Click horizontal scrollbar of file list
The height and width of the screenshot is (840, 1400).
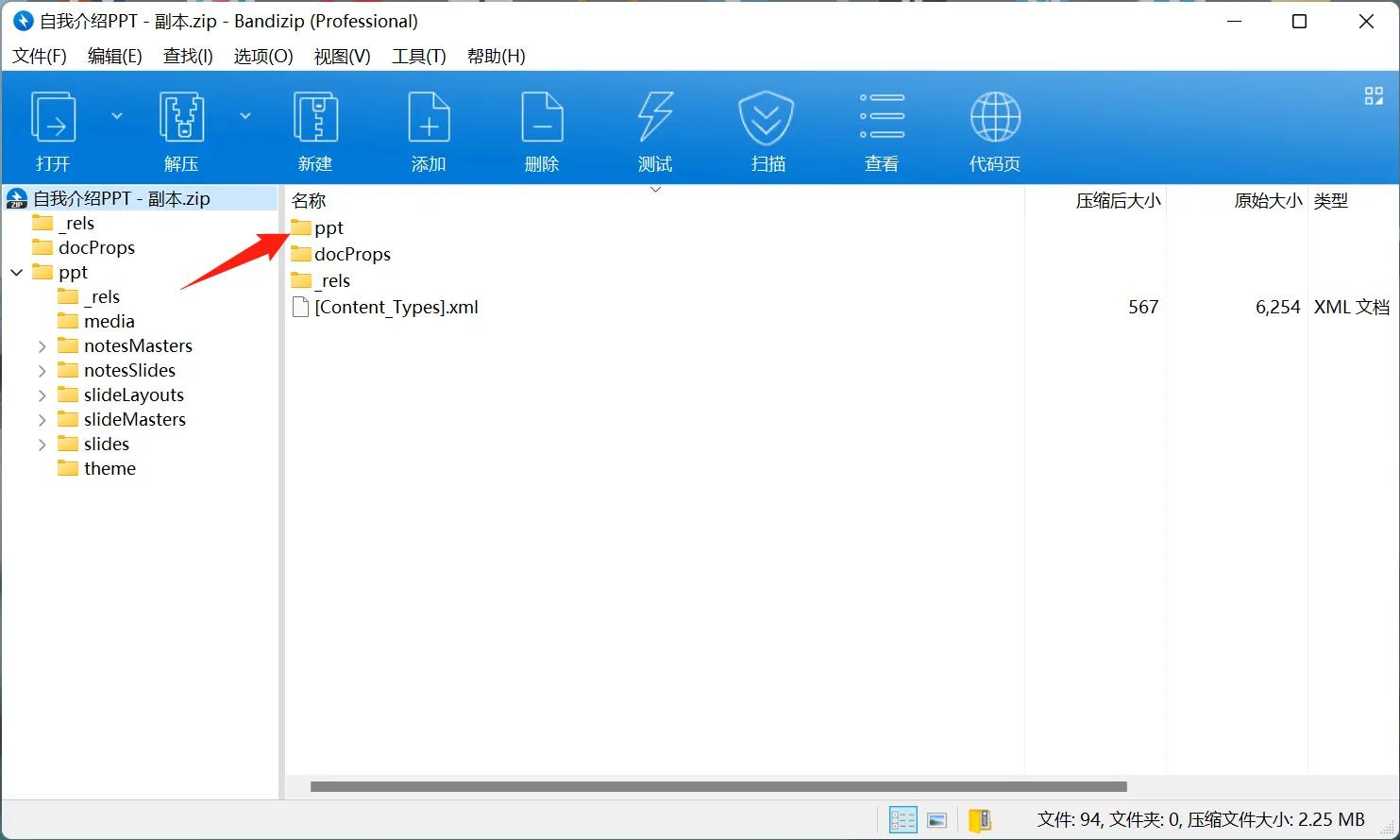[x=718, y=786]
